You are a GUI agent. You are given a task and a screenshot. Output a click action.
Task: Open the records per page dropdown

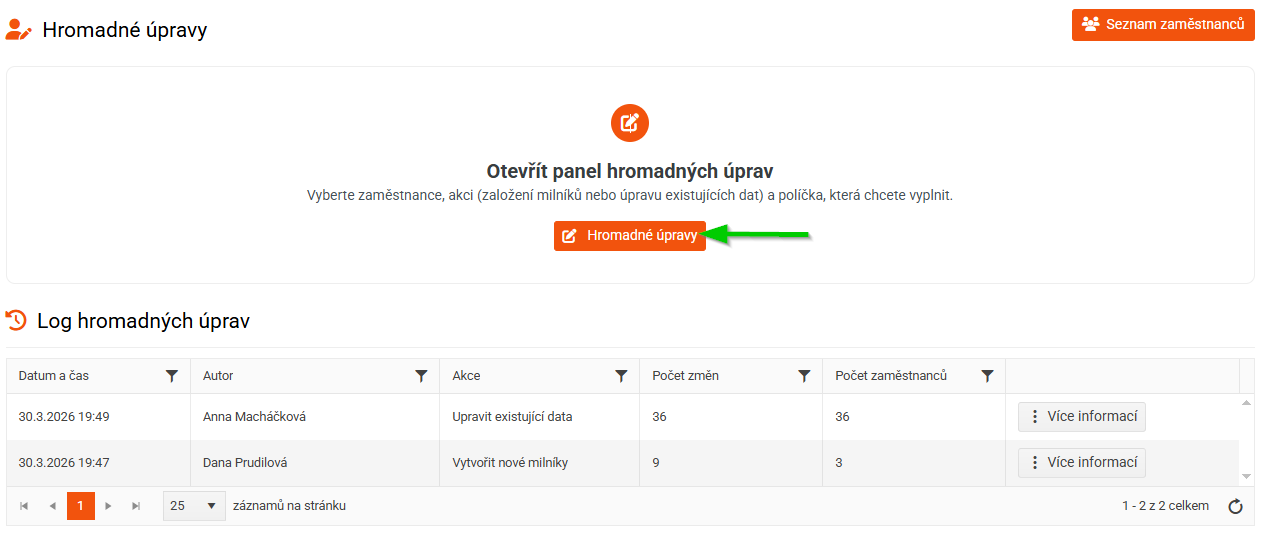pyautogui.click(x=193, y=506)
